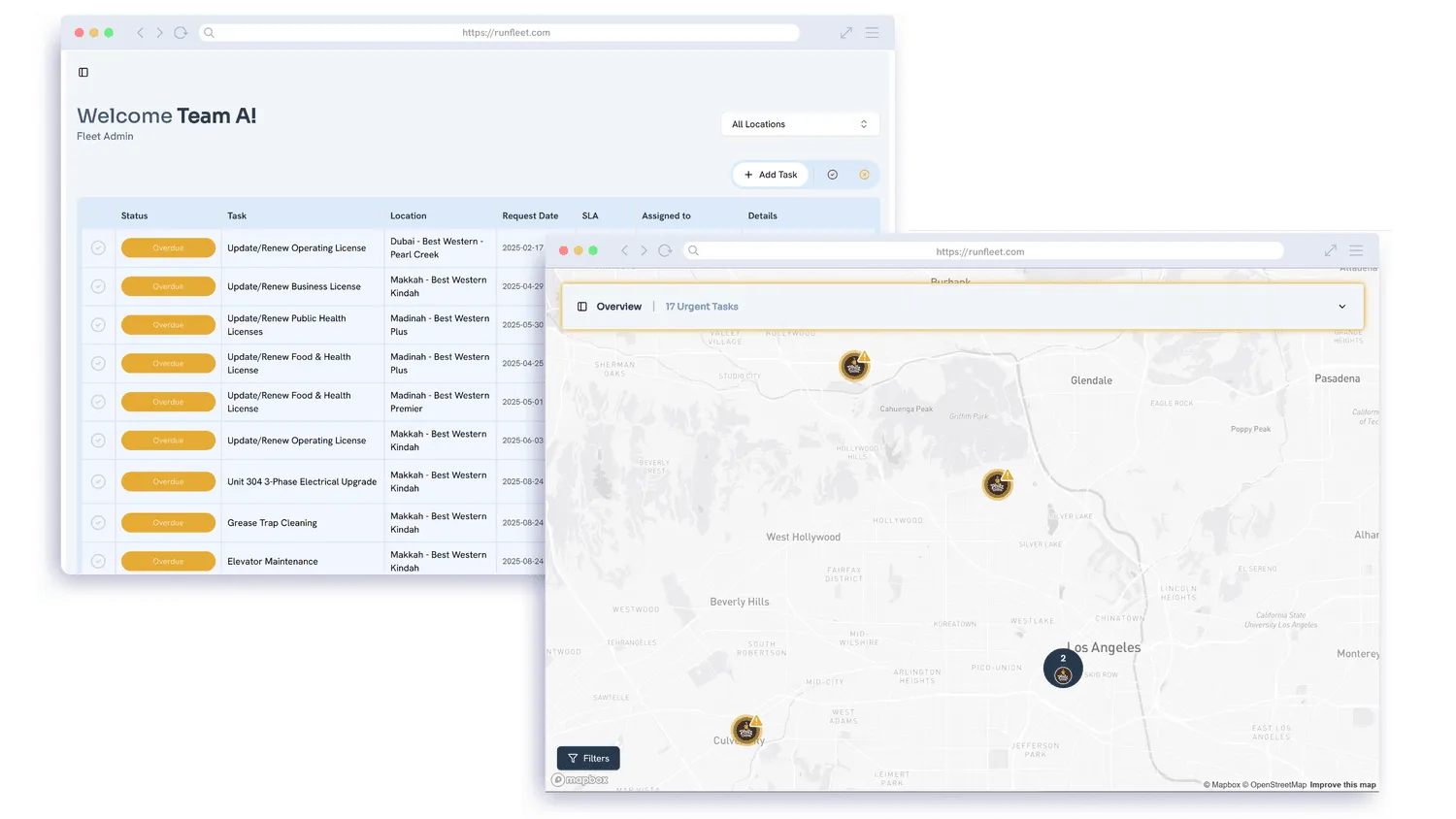
Task: Check the Update/Renew Public Health Licenses row circle
Action: (98, 325)
